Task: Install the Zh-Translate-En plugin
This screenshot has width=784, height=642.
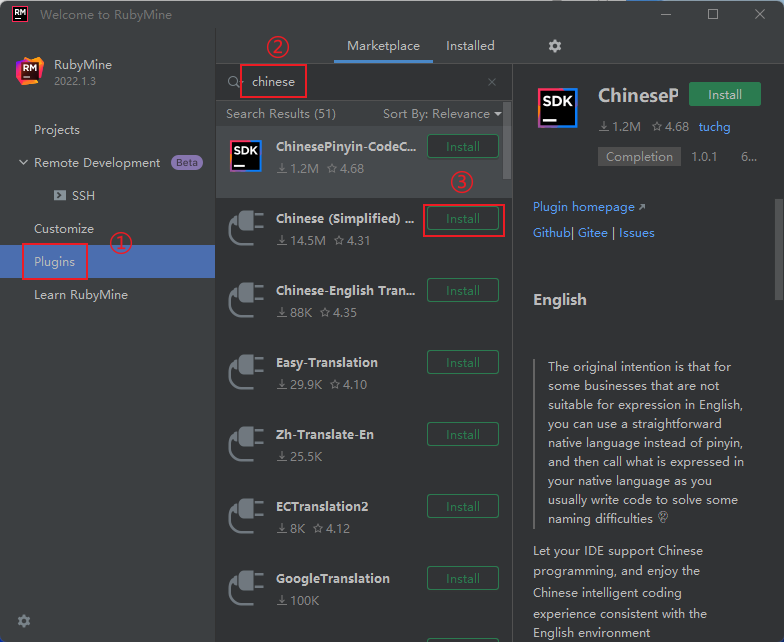Action: click(x=463, y=434)
